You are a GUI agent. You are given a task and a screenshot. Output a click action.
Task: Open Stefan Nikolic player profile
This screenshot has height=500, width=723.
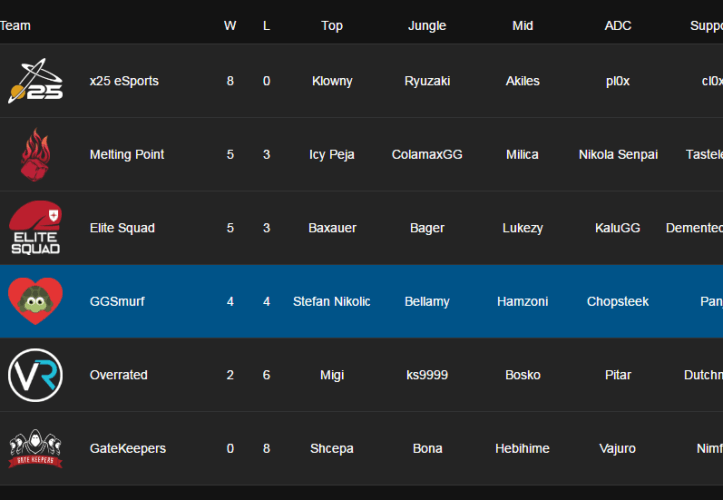point(332,301)
